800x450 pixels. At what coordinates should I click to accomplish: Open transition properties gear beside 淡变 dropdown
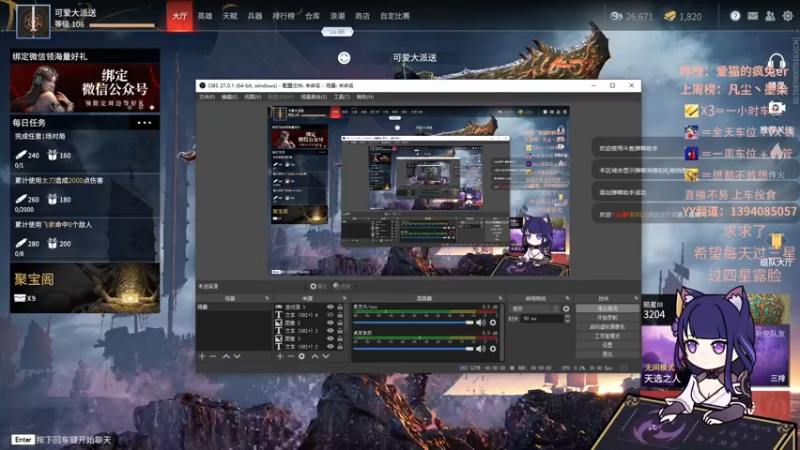point(566,309)
